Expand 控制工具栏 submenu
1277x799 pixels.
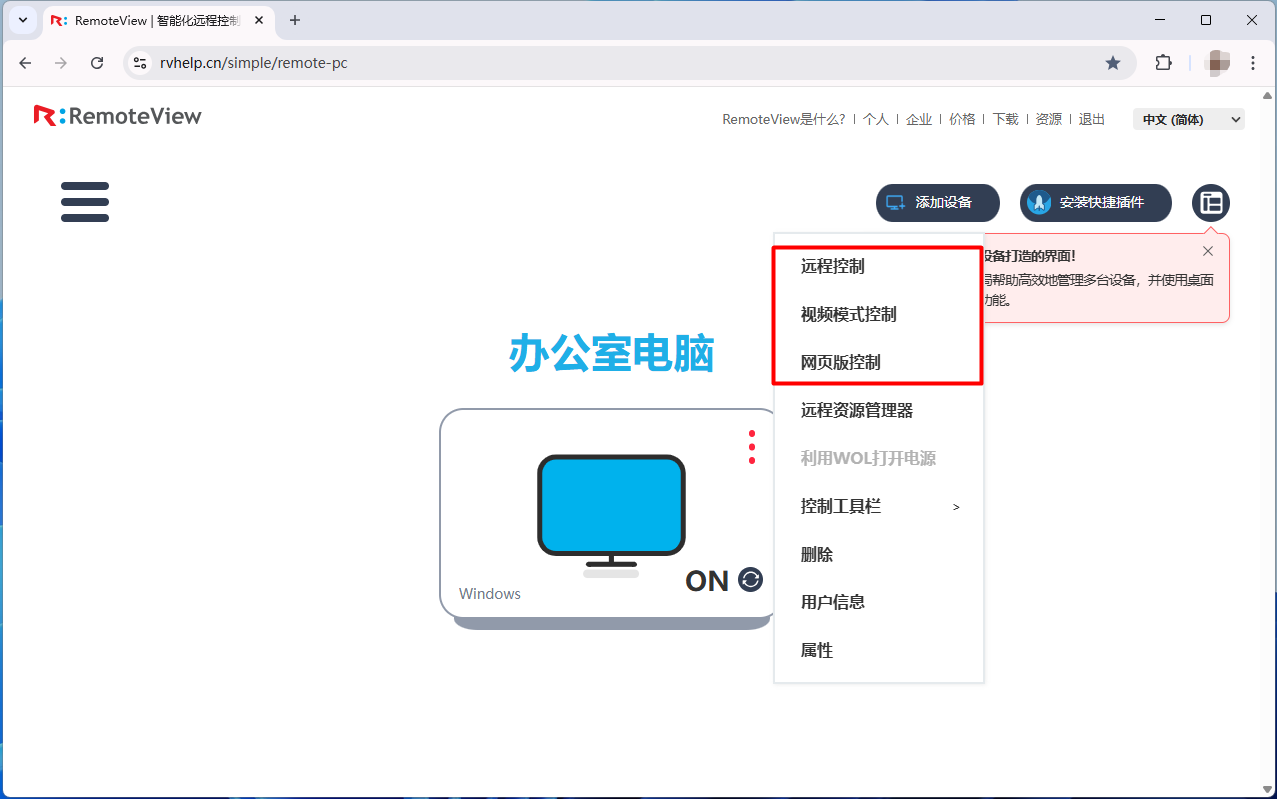pyautogui.click(x=878, y=506)
